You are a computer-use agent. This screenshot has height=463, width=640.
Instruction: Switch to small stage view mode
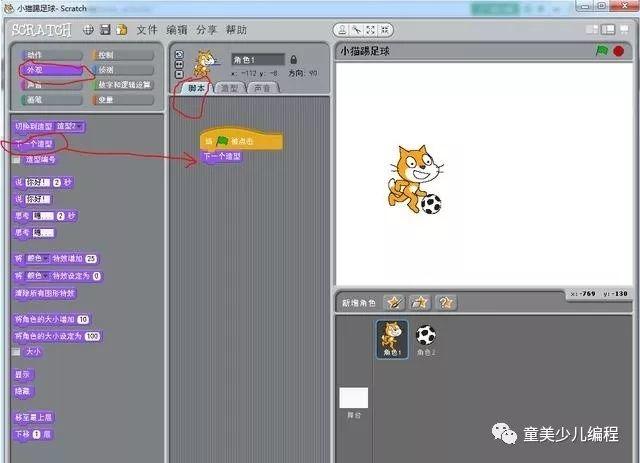(x=592, y=29)
